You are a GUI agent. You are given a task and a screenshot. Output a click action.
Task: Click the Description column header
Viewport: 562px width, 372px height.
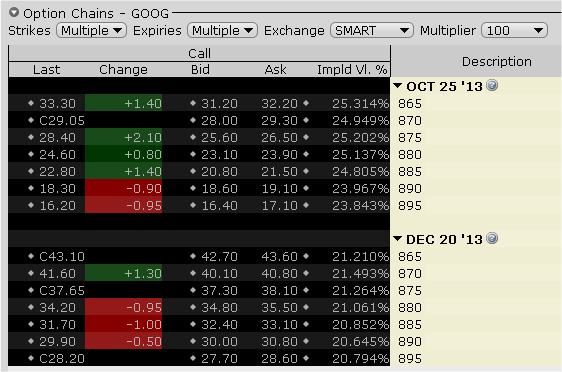496,62
